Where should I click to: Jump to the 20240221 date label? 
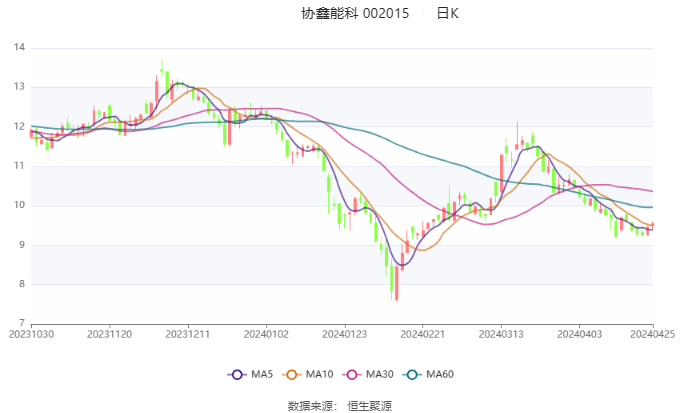420,335
